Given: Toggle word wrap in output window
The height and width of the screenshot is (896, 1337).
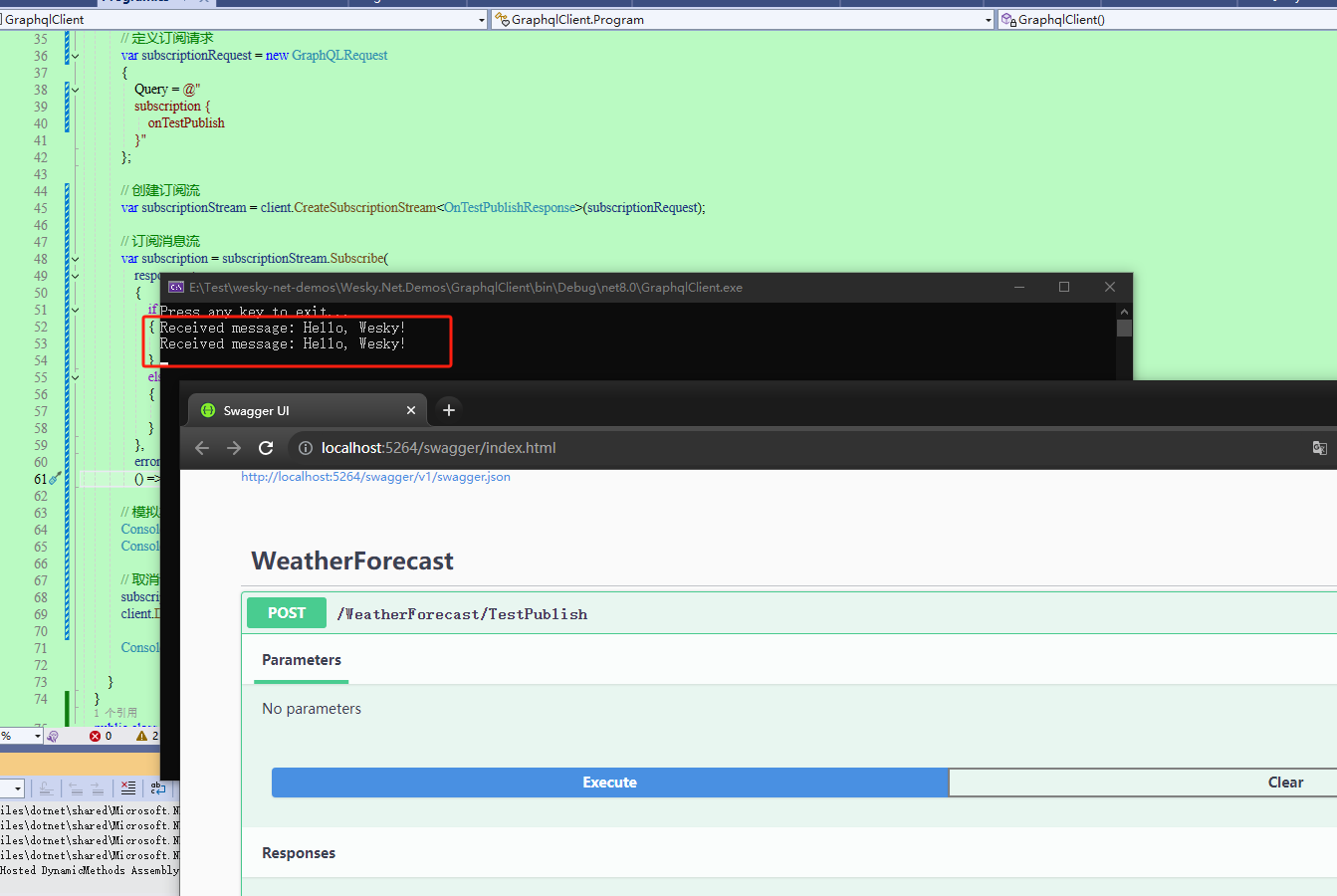Looking at the screenshot, I should pyautogui.click(x=158, y=788).
